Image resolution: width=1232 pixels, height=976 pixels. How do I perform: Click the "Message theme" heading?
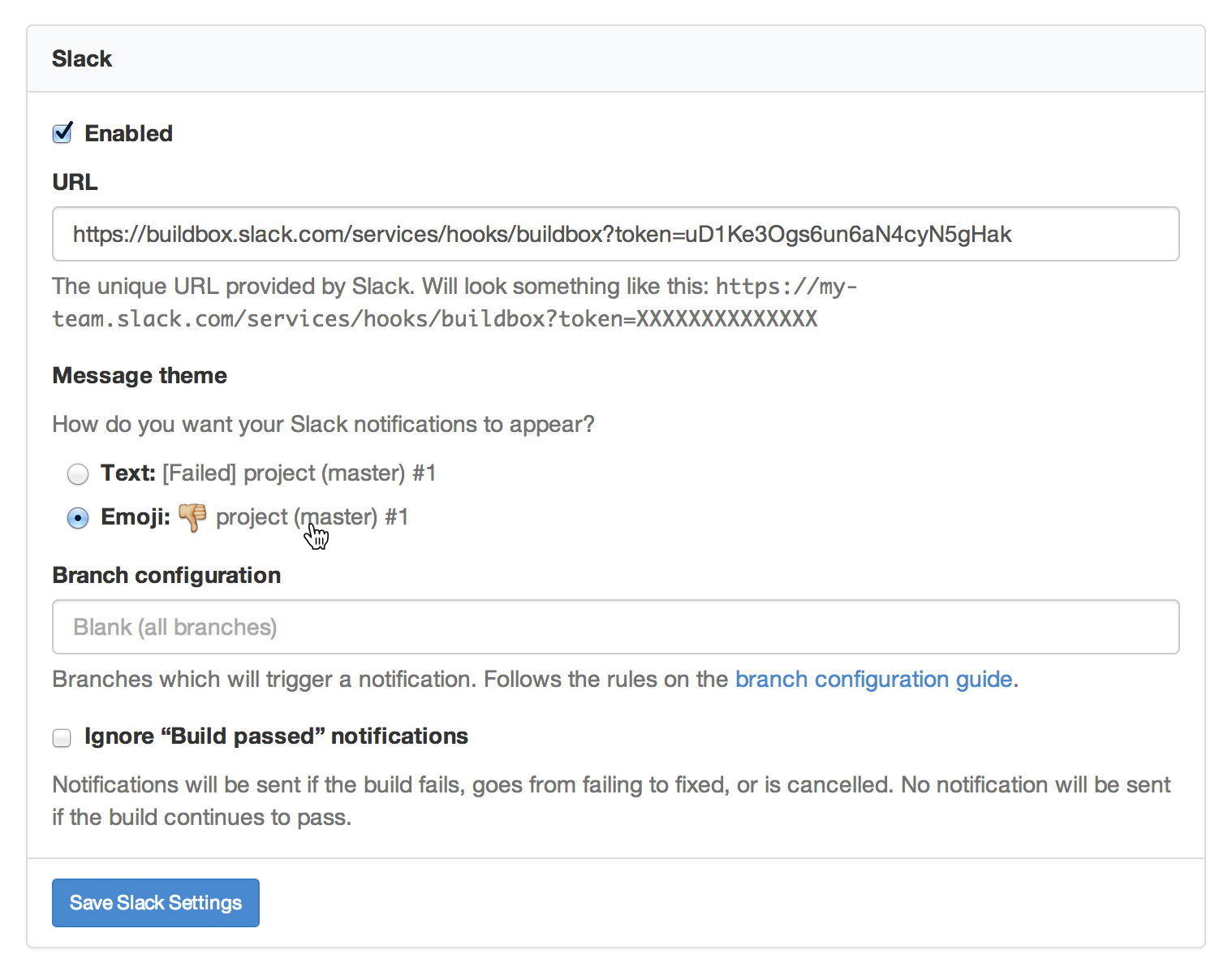(140, 375)
